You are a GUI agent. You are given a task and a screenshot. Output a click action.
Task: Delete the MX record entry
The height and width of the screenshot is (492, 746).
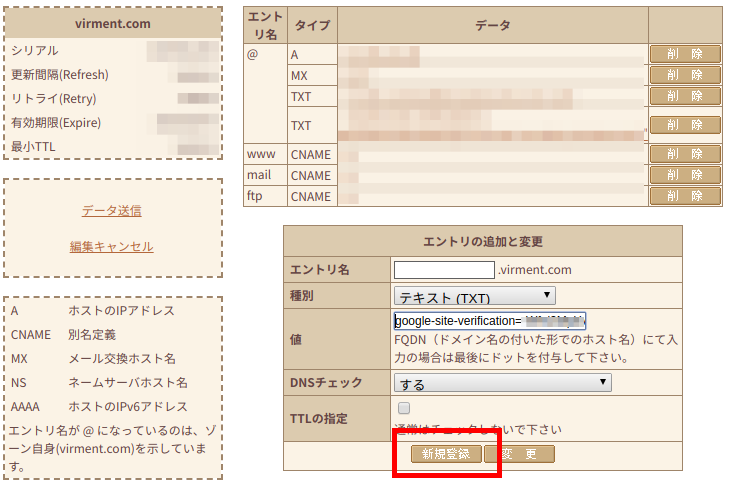tap(685, 75)
